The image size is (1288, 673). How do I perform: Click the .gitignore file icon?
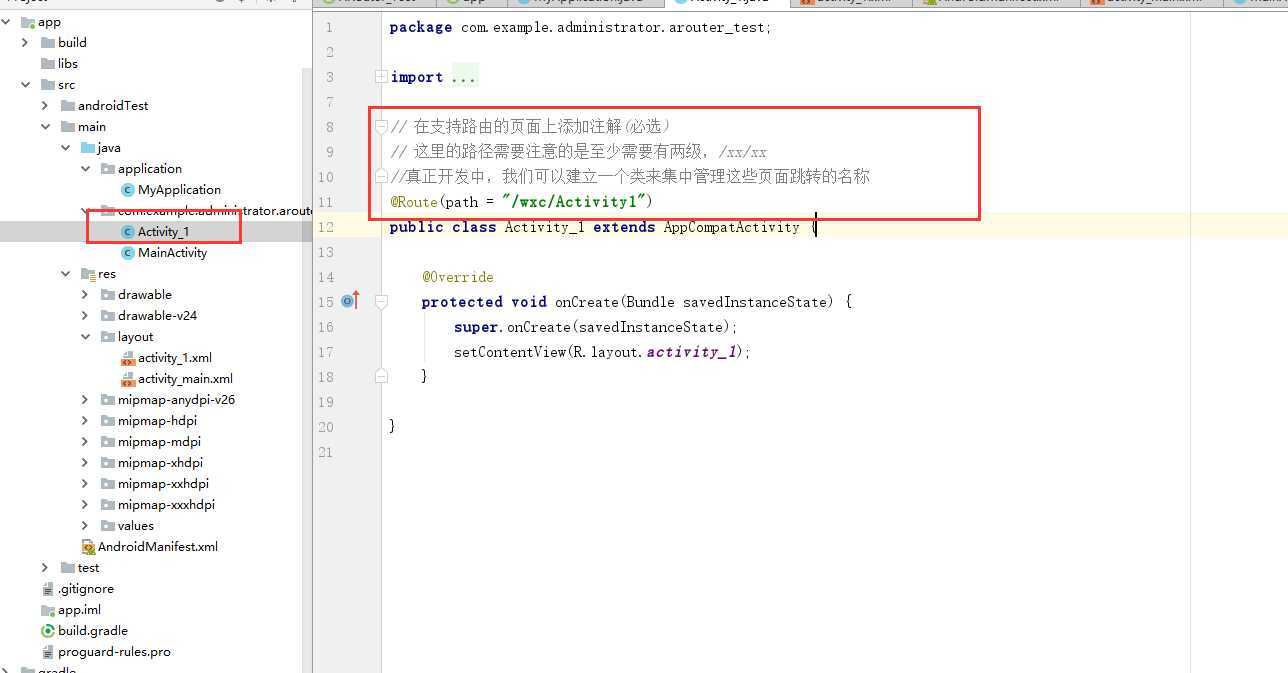pyautogui.click(x=48, y=589)
